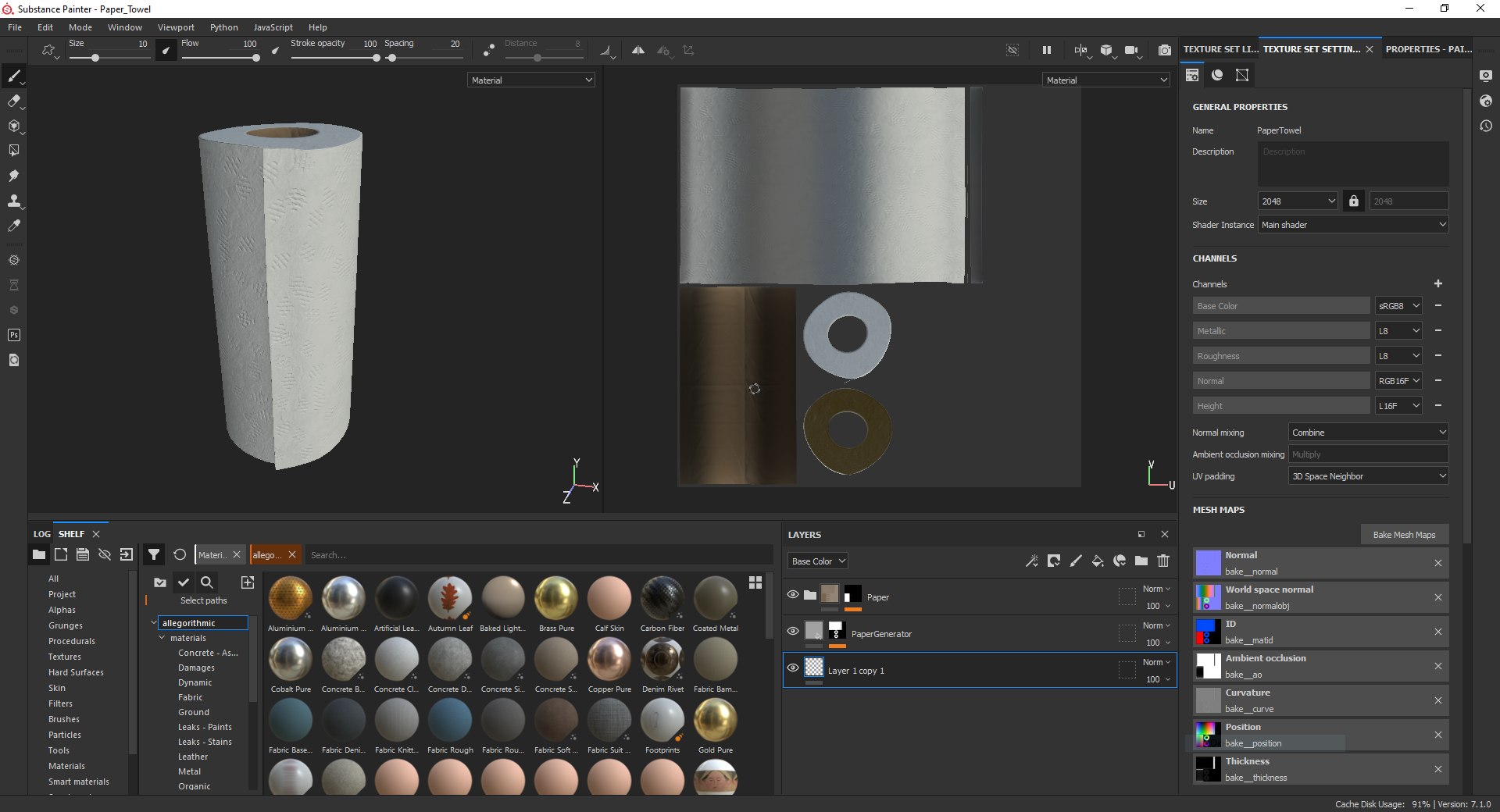This screenshot has height=812, width=1500.
Task: Hide the PaperGenerator layer
Action: (793, 631)
